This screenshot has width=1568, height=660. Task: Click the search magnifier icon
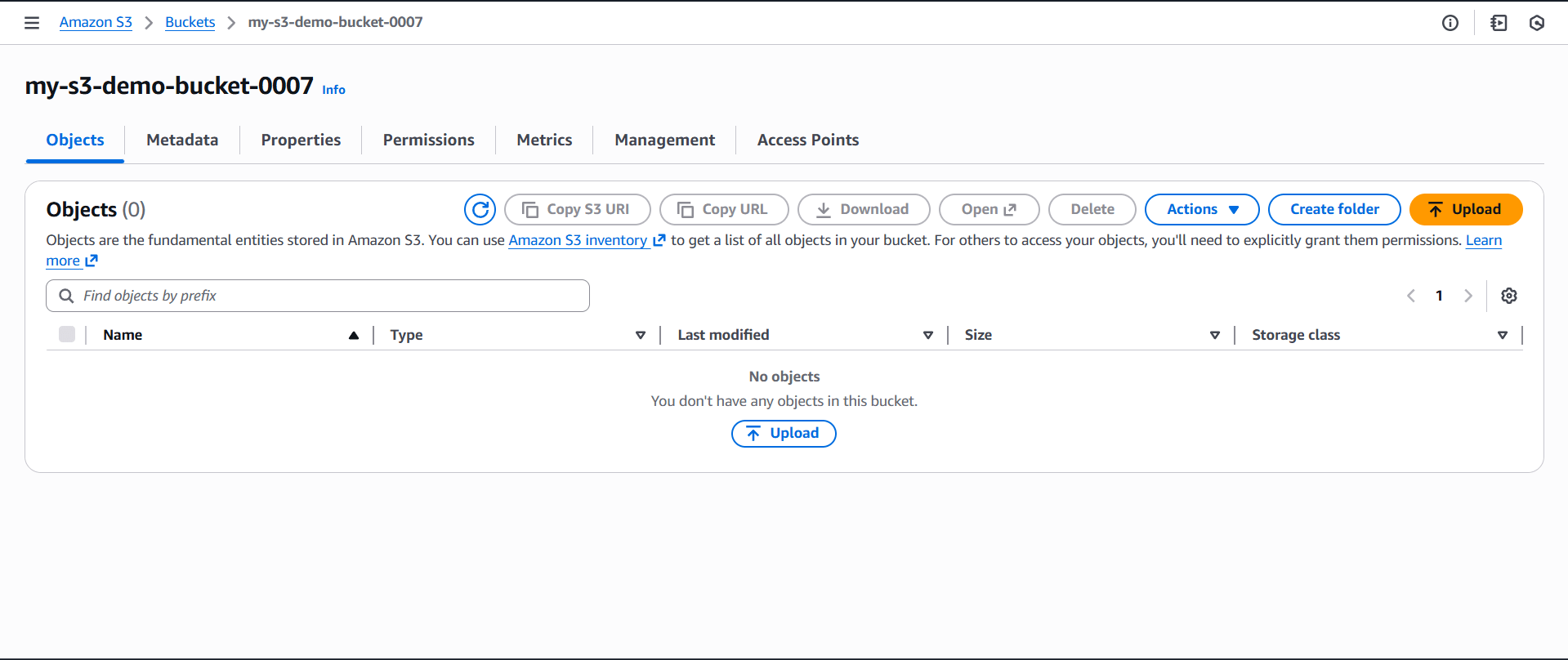tap(66, 296)
